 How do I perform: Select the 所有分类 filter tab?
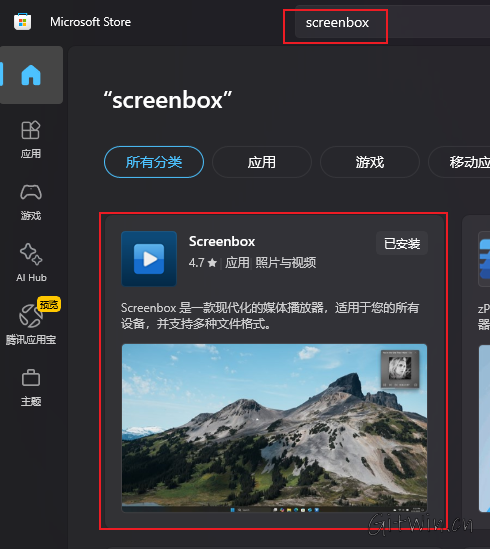[154, 162]
